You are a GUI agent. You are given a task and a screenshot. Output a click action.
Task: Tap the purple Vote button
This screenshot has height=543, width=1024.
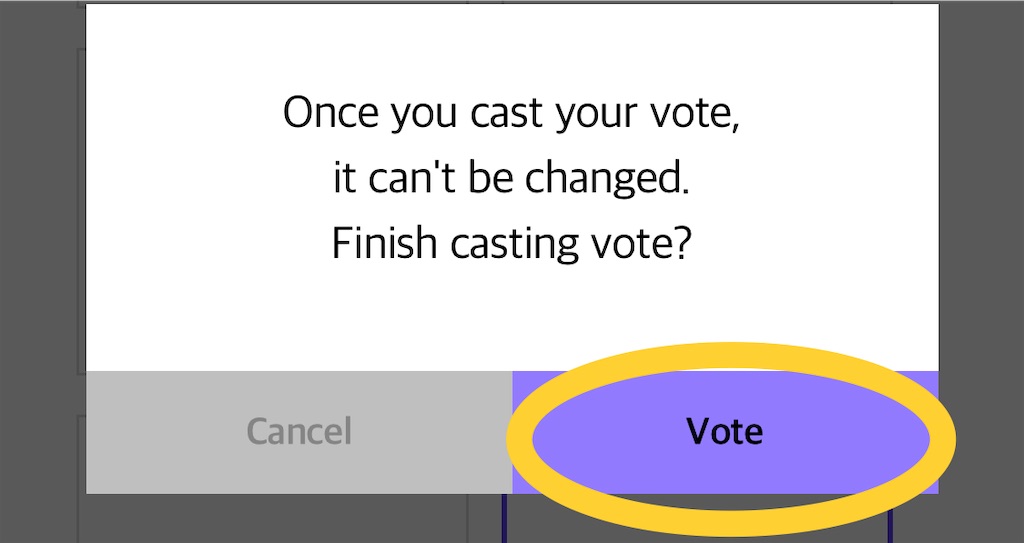(x=725, y=432)
